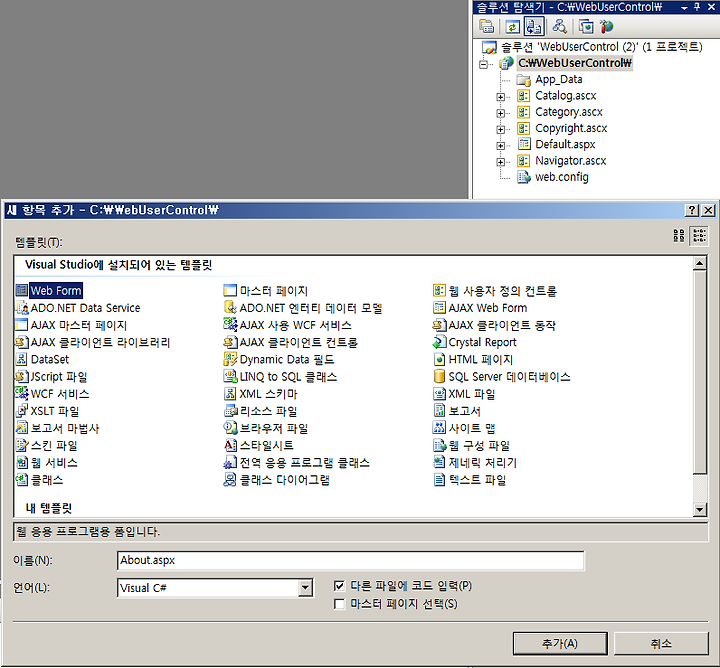Select web.config in Solution Explorer
This screenshot has width=720, height=668.
coord(553,177)
